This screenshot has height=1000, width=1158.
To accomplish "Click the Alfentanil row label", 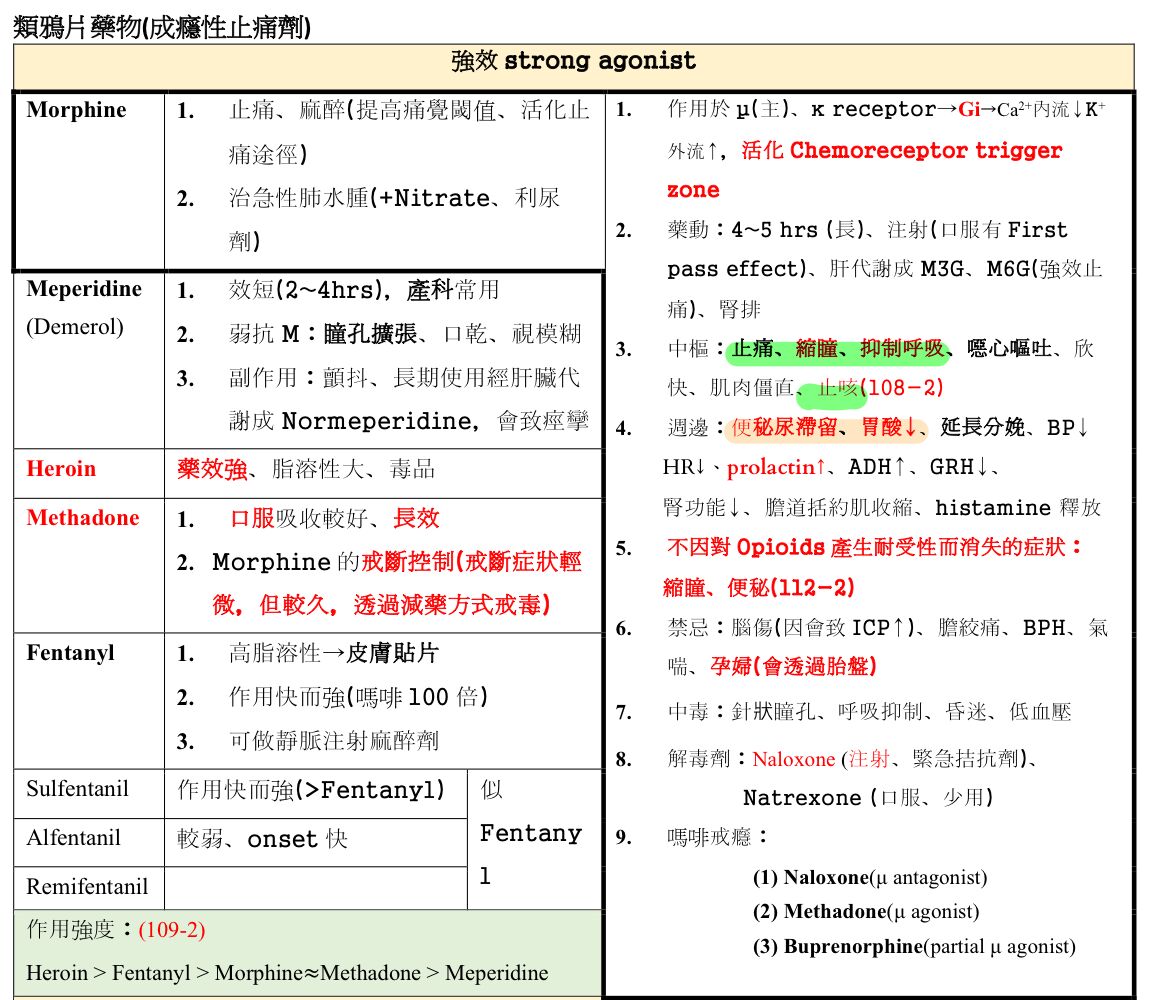I will [73, 838].
